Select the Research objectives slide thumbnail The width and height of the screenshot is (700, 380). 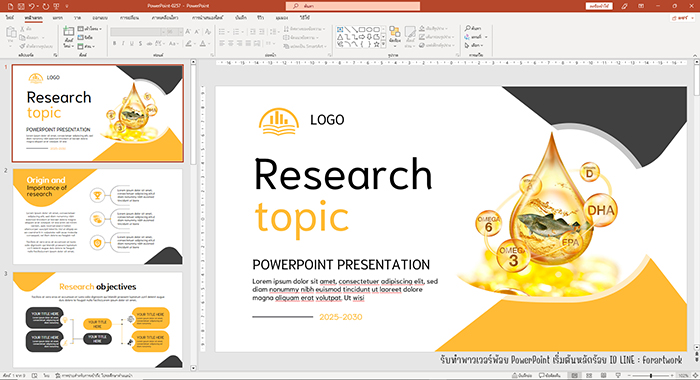pyautogui.click(x=98, y=320)
